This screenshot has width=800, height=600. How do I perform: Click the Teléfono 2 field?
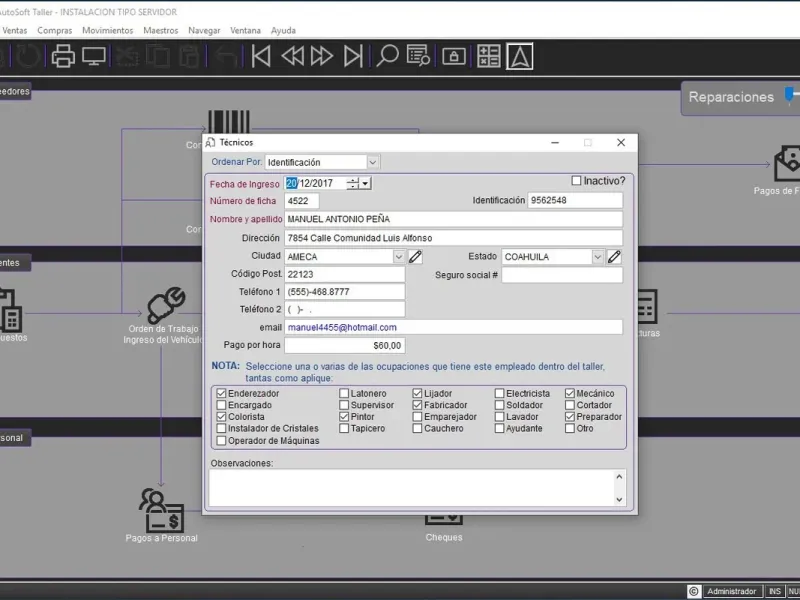click(x=345, y=309)
